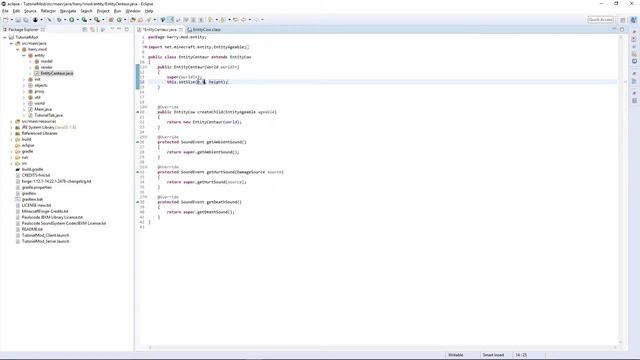Image resolution: width=640 pixels, height=360 pixels.
Task: Select the Java perspective icon
Action: (633, 20)
